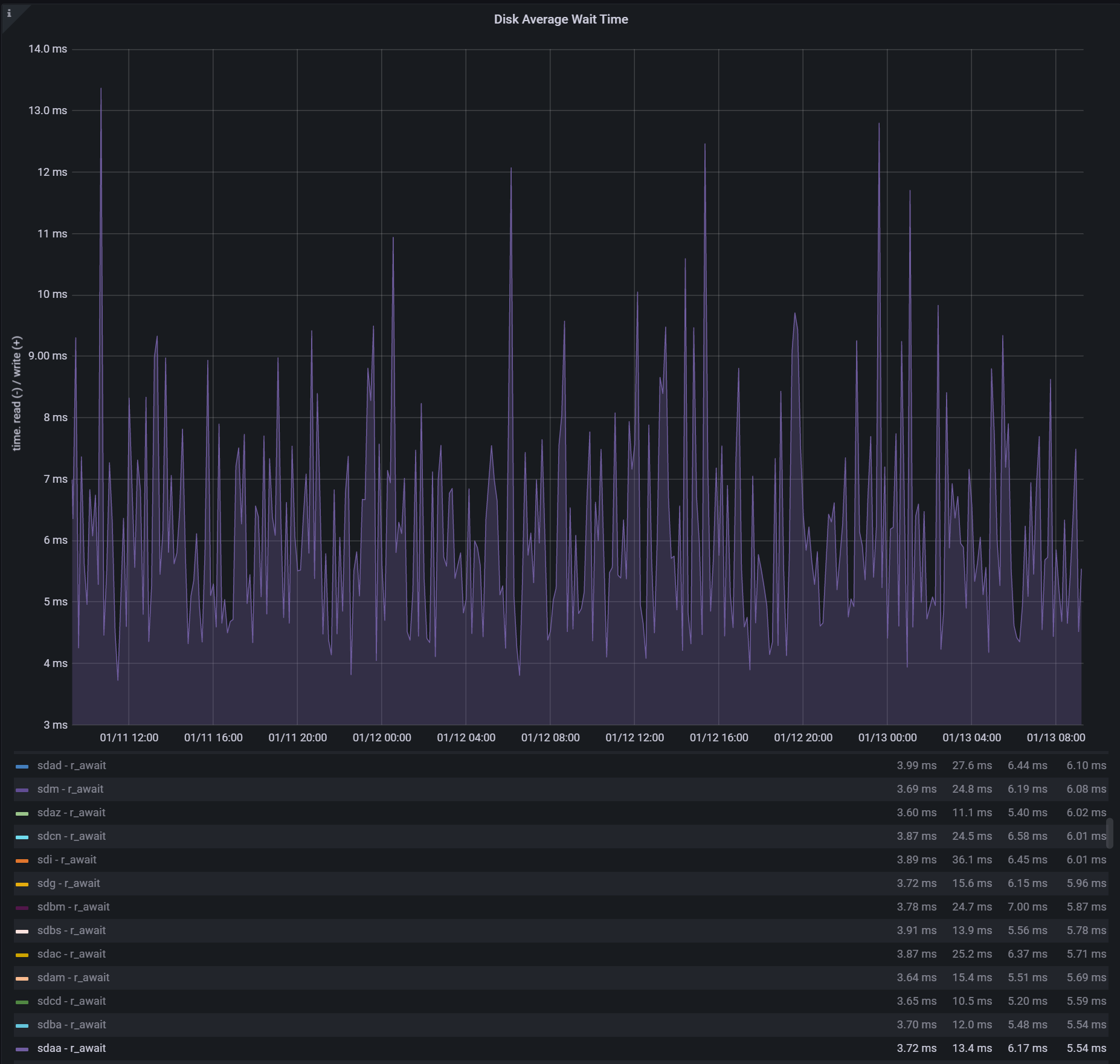
Task: Click the y-axis title time. read (-) / write (+)
Action: [x=17, y=393]
